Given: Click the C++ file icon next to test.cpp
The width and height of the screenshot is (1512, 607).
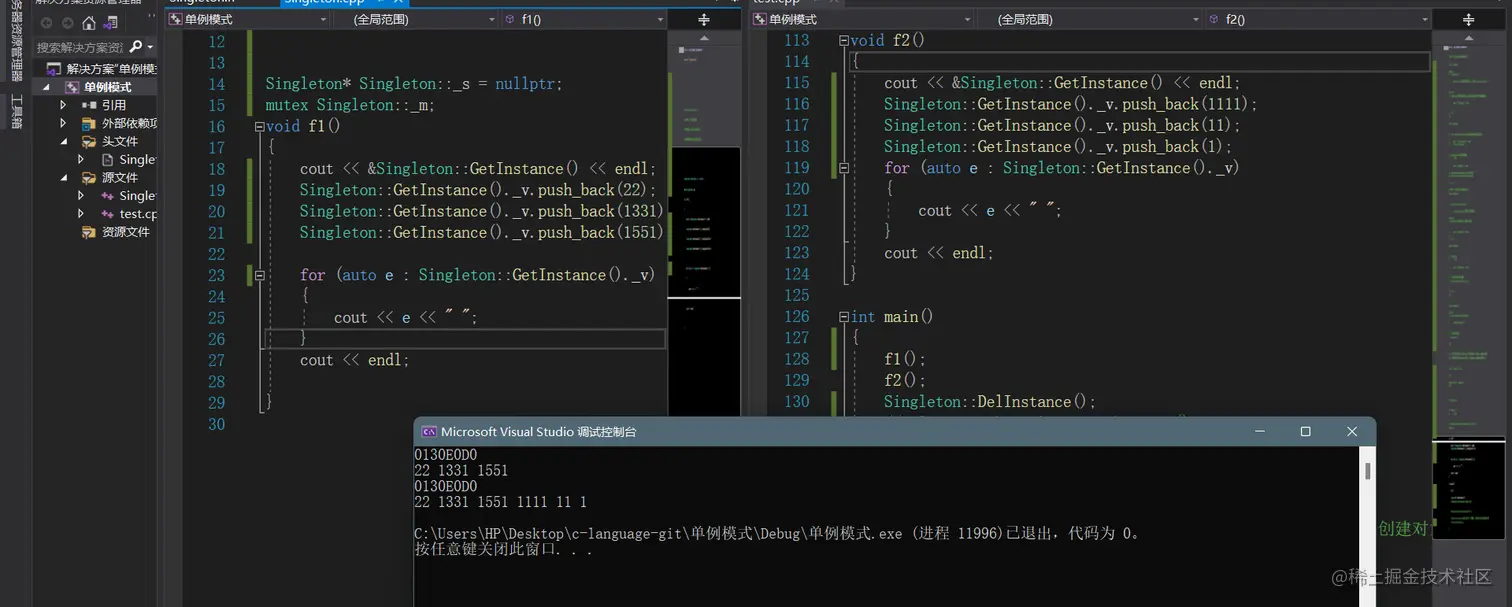Looking at the screenshot, I should (x=107, y=213).
